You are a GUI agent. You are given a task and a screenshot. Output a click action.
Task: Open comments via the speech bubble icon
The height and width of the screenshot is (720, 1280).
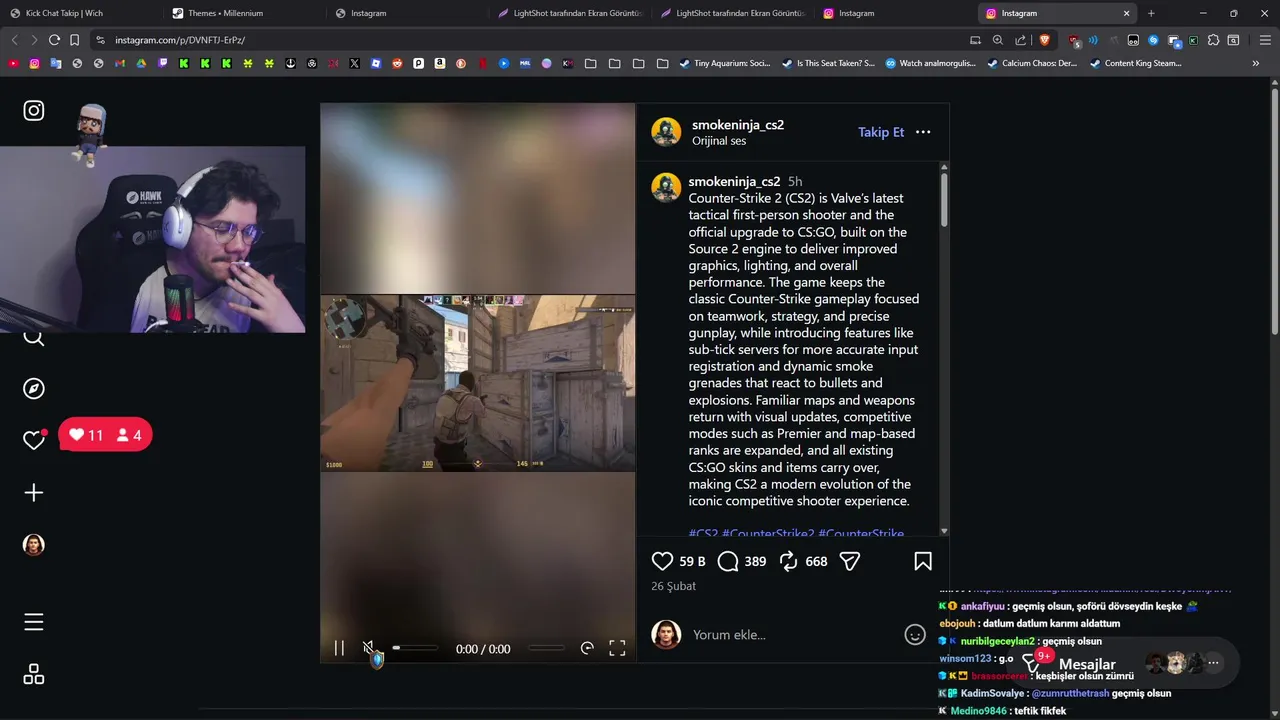[728, 562]
